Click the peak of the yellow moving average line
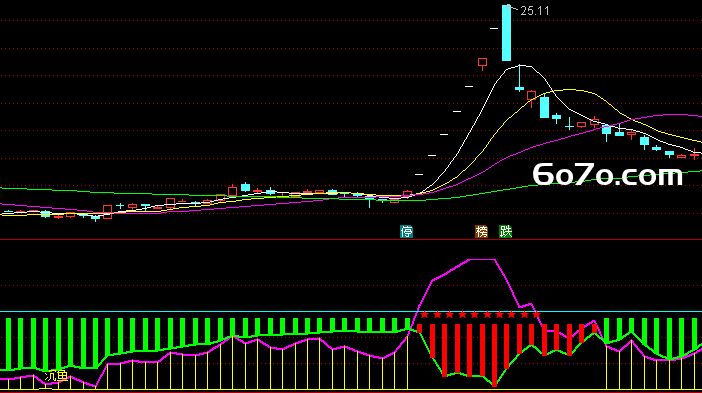702x393 pixels. (x=569, y=90)
